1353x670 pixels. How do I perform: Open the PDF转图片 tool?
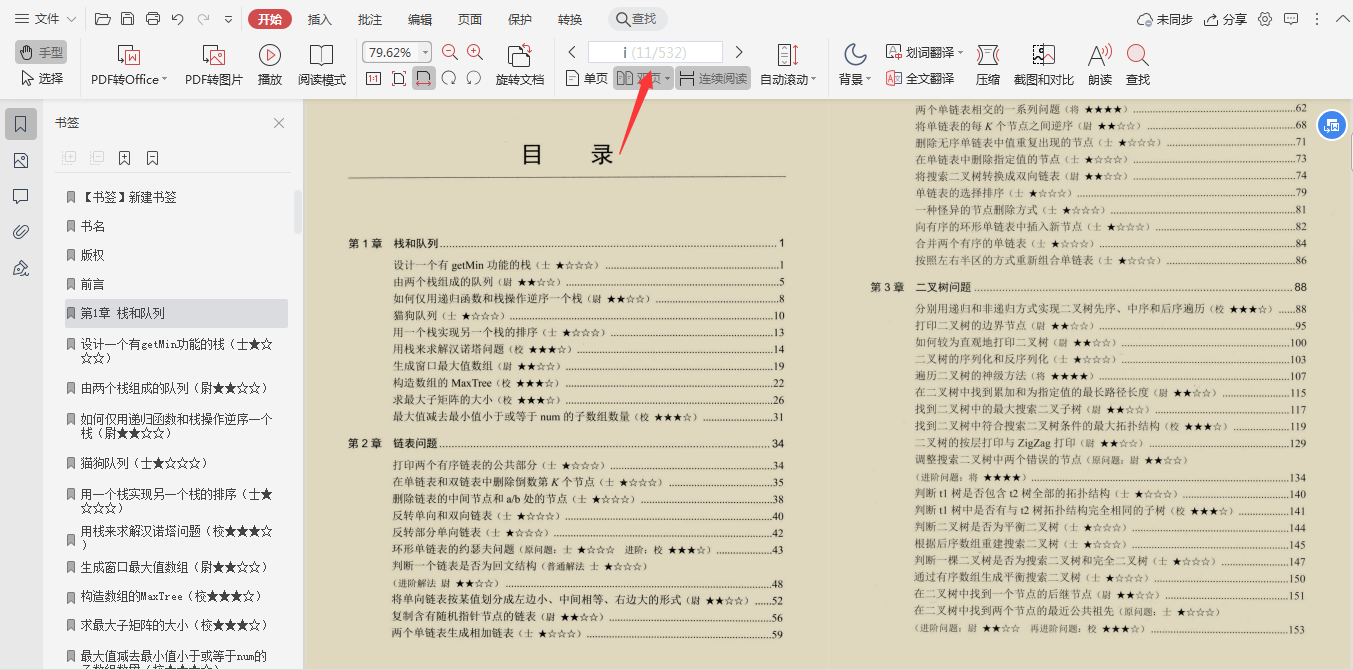click(212, 63)
